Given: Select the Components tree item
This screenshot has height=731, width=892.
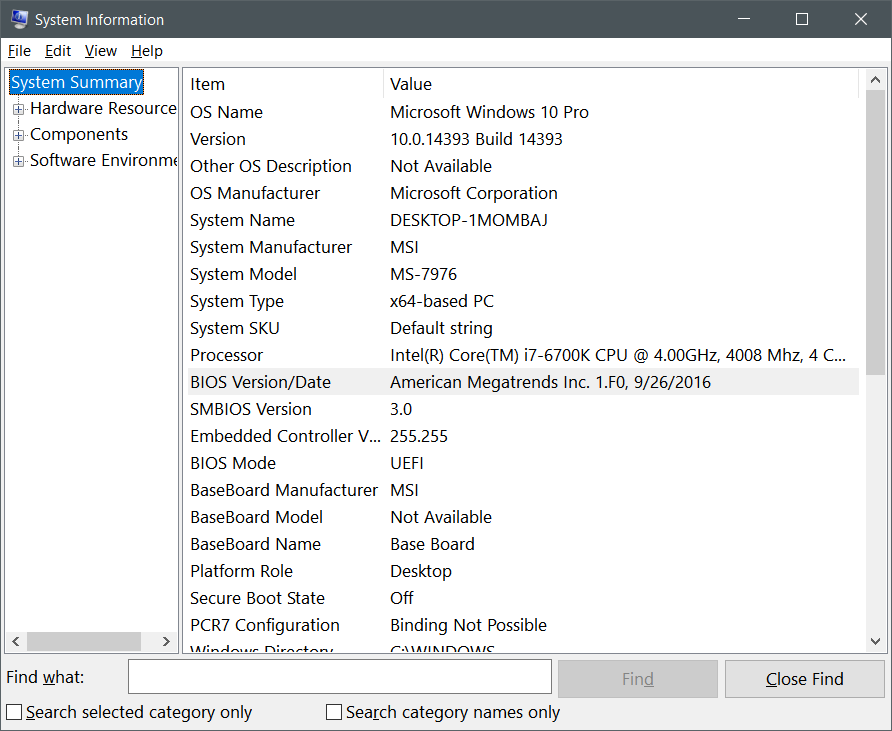Looking at the screenshot, I should pos(79,134).
